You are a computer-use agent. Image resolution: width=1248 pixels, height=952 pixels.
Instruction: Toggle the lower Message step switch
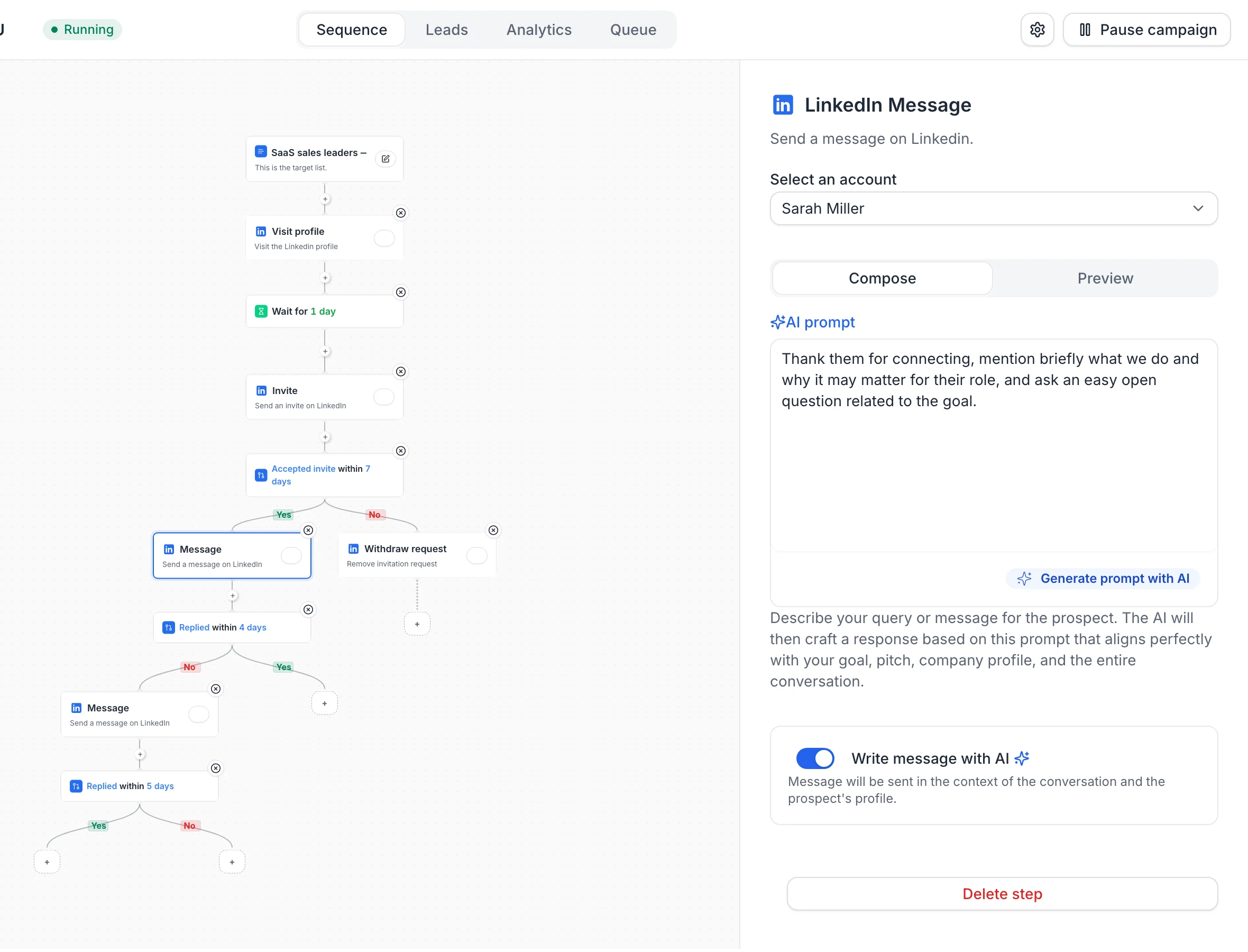[199, 714]
